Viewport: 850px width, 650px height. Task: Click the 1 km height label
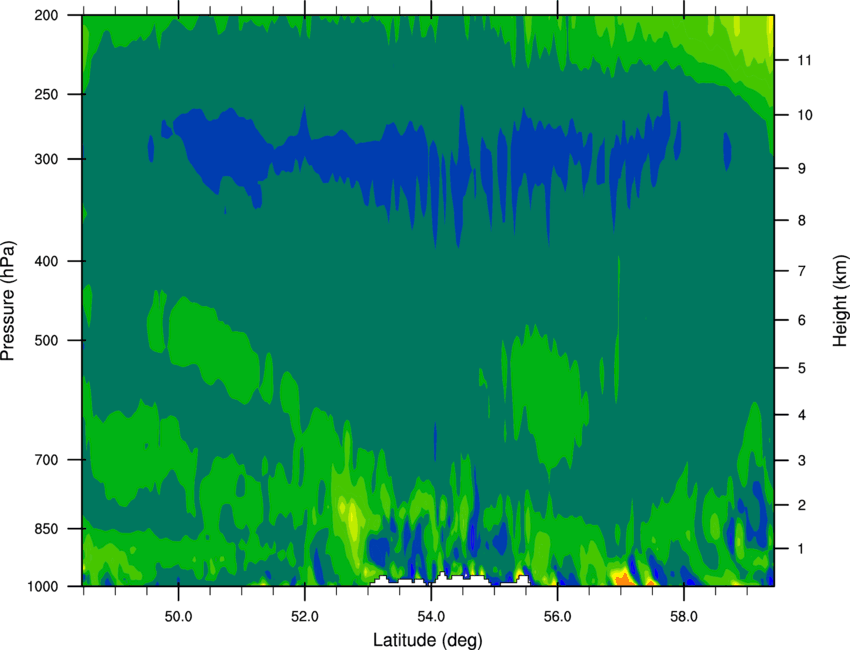pos(802,549)
